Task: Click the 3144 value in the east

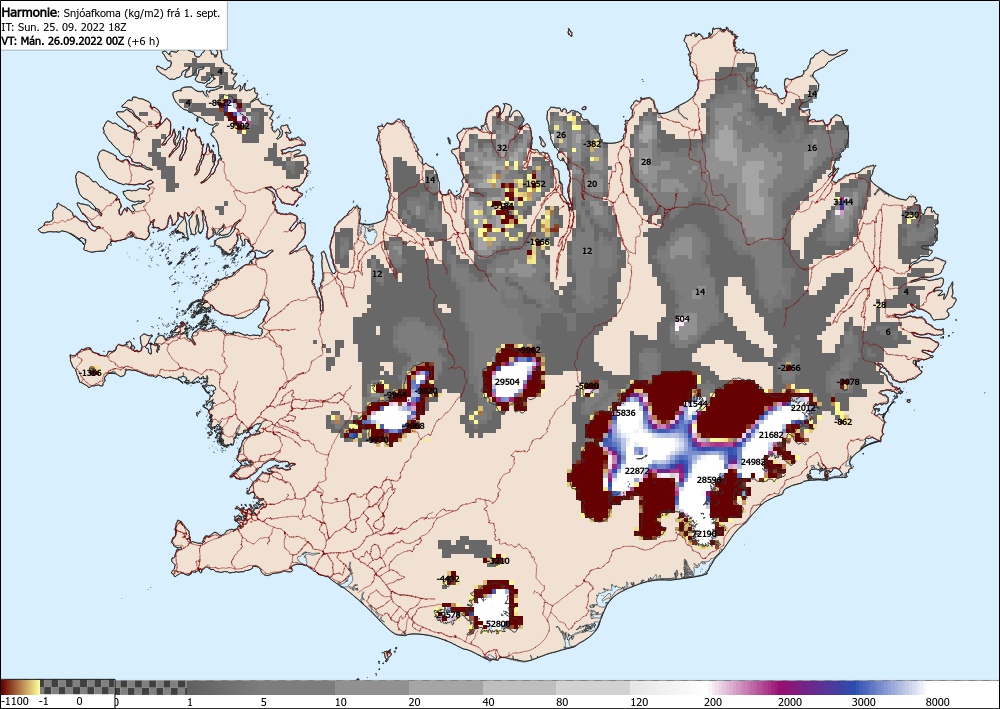Action: (x=843, y=201)
